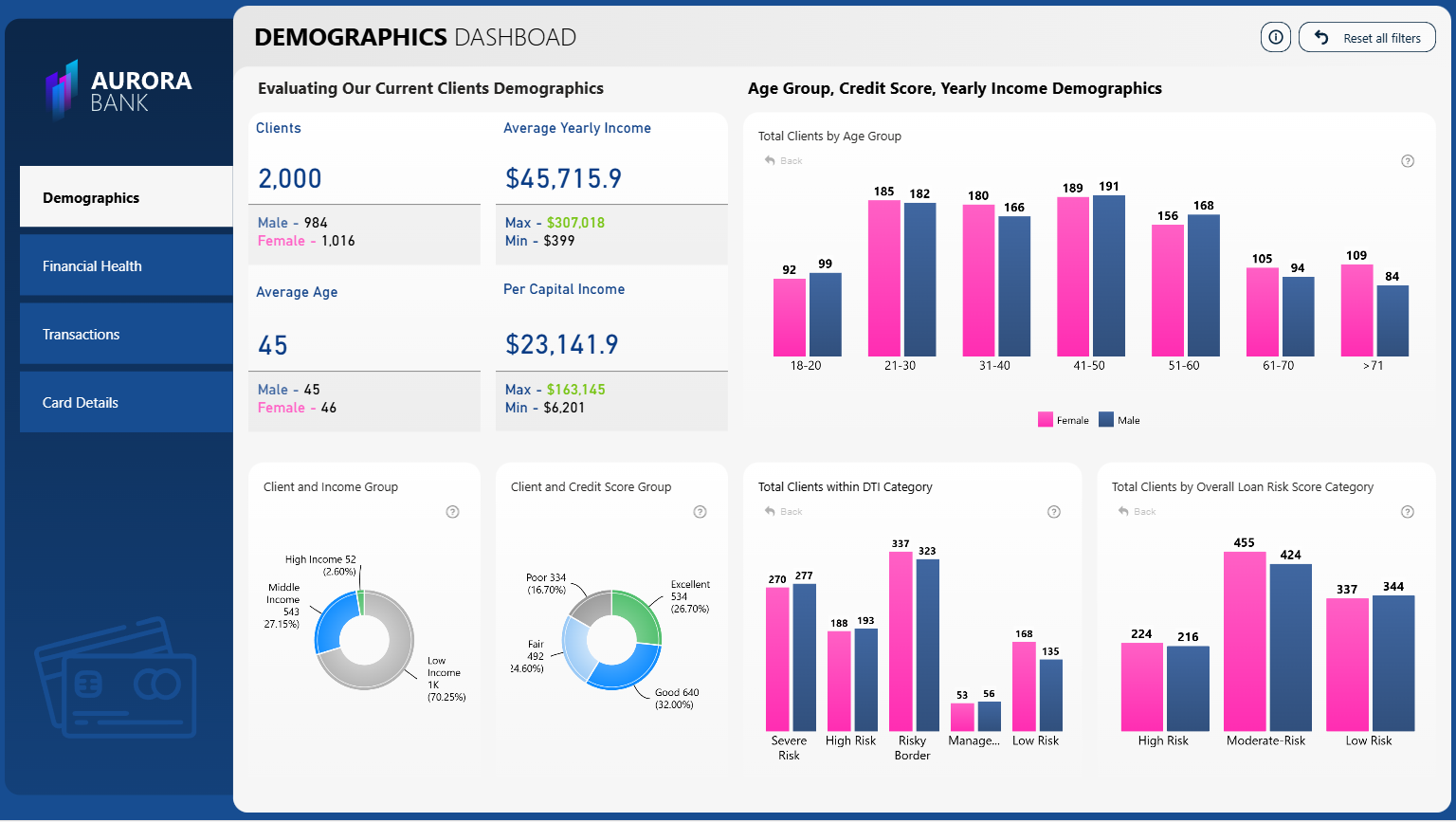The image size is (1456, 822).
Task: Open the Card Details page
Action: pyautogui.click(x=126, y=402)
